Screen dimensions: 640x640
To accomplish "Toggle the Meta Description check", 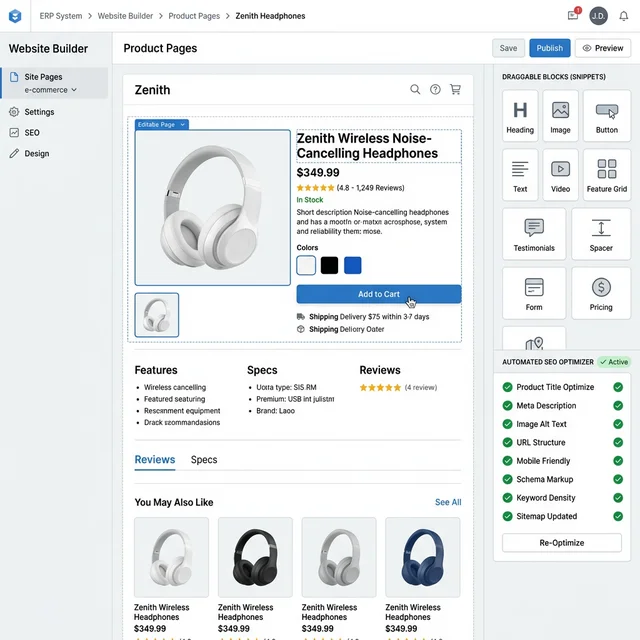I will pos(618,405).
